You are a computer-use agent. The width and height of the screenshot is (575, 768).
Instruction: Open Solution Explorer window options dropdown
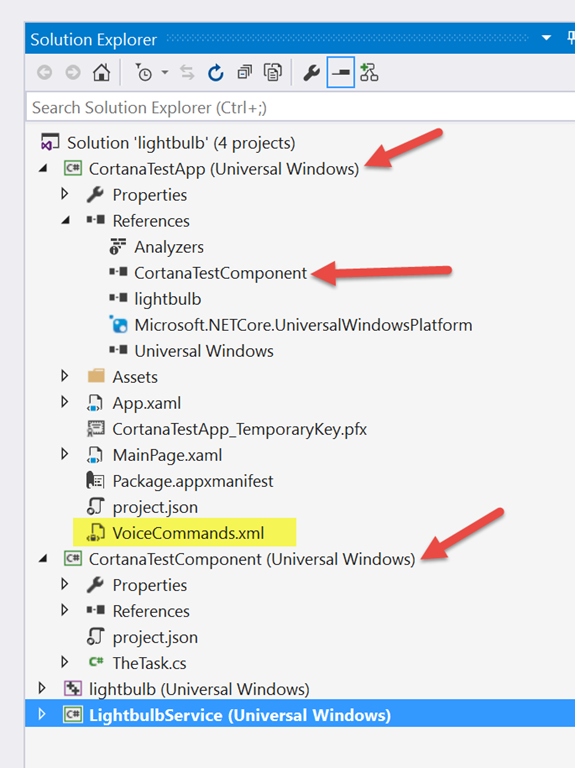click(547, 38)
